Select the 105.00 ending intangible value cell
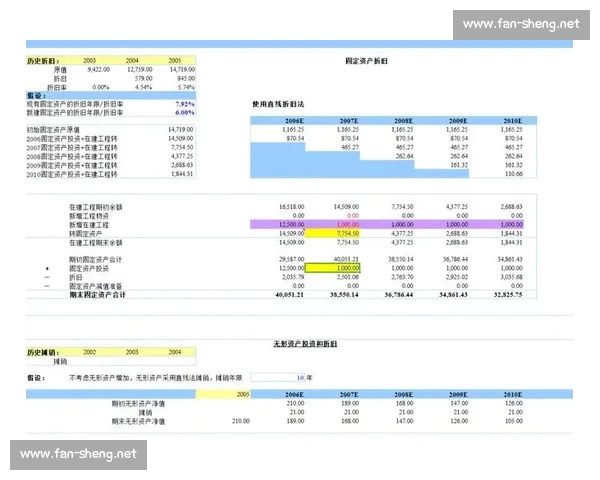The height and width of the screenshot is (480, 600). 514,421
